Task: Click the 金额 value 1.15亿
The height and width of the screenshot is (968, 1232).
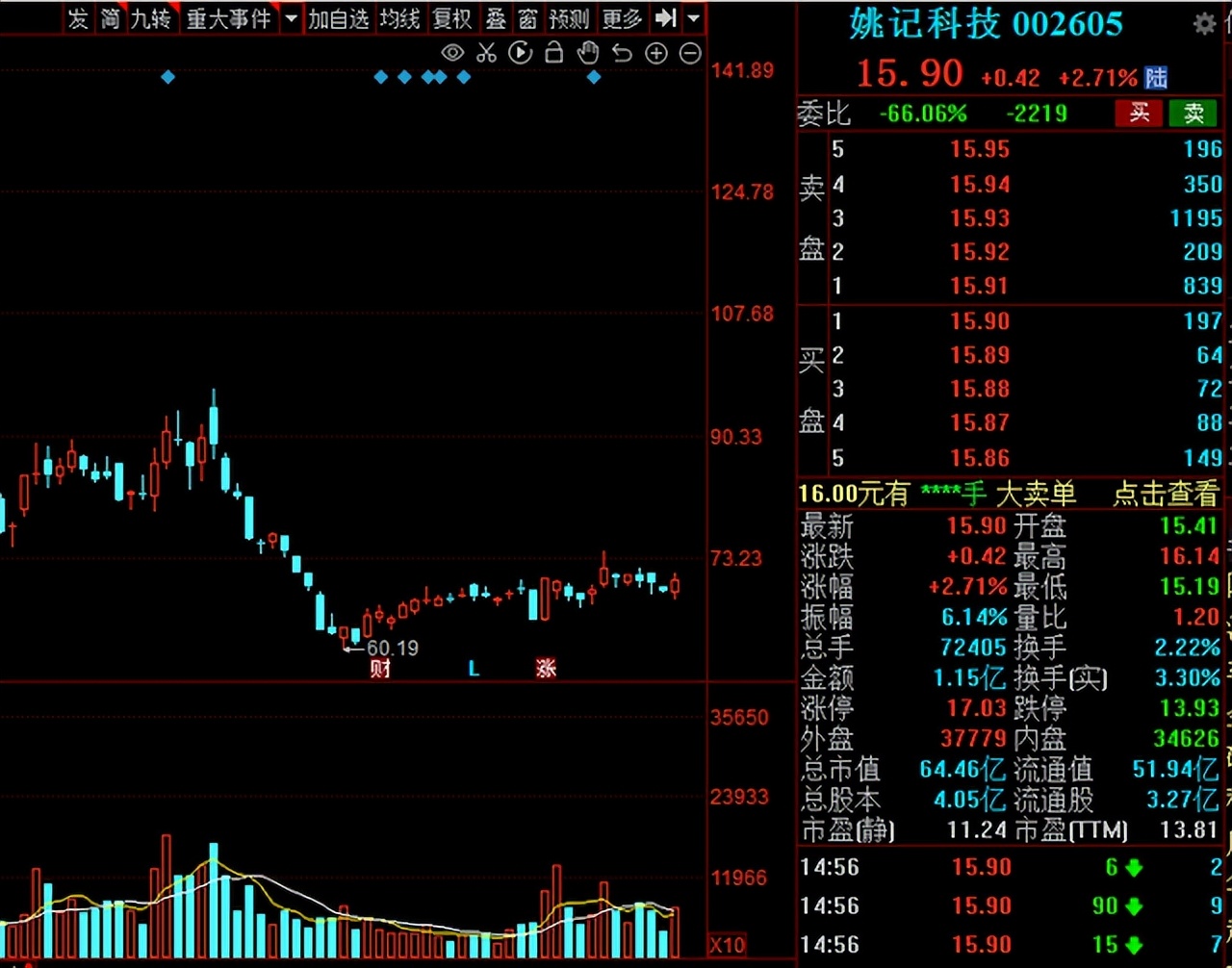Action: [969, 678]
